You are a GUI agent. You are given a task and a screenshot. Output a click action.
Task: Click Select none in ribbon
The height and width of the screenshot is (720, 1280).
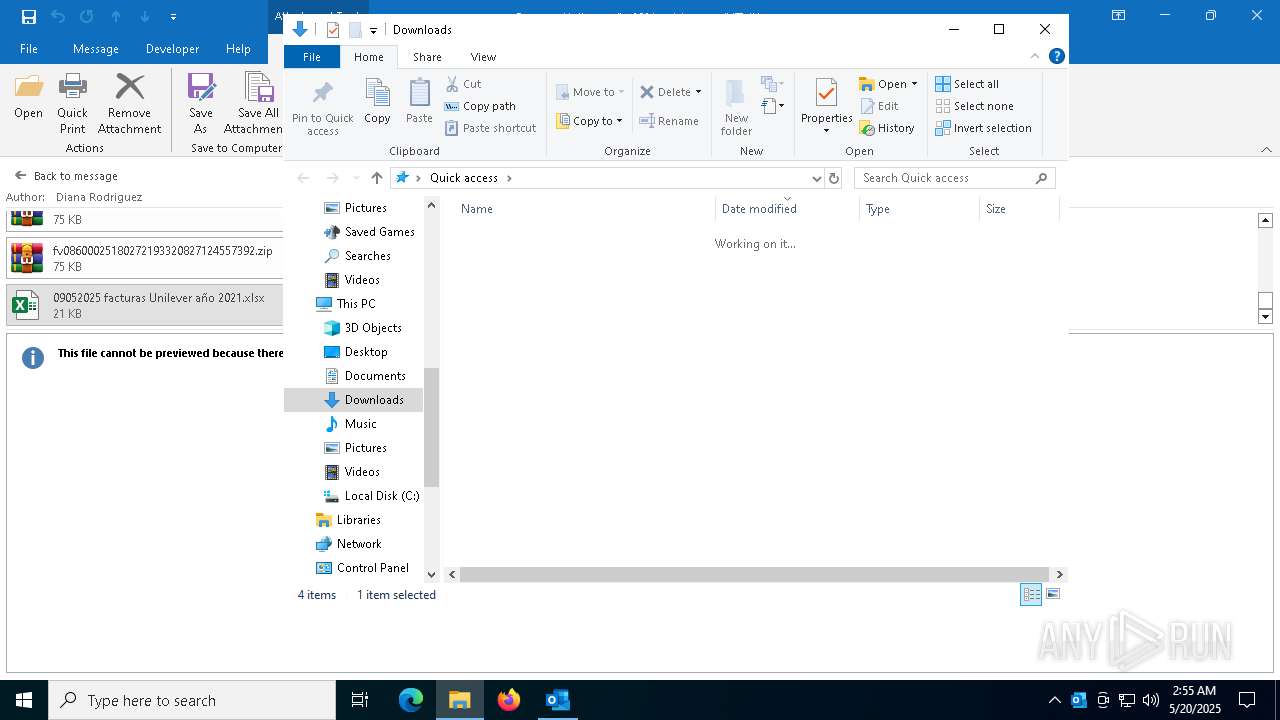coord(974,106)
